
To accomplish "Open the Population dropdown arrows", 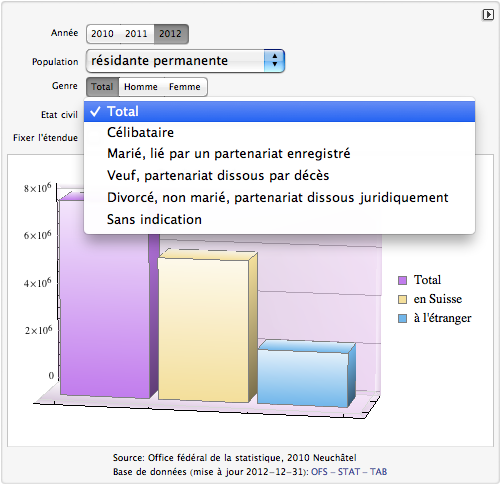I will click(x=274, y=61).
